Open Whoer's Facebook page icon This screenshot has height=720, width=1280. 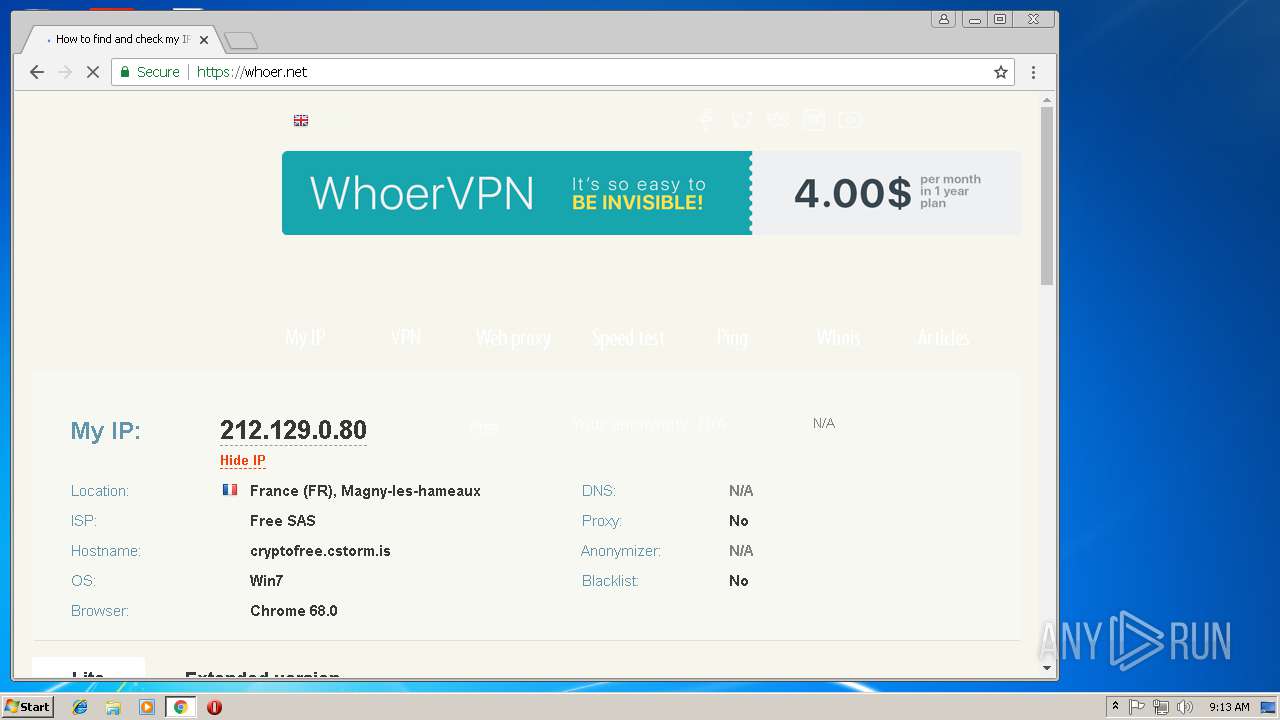(x=705, y=120)
